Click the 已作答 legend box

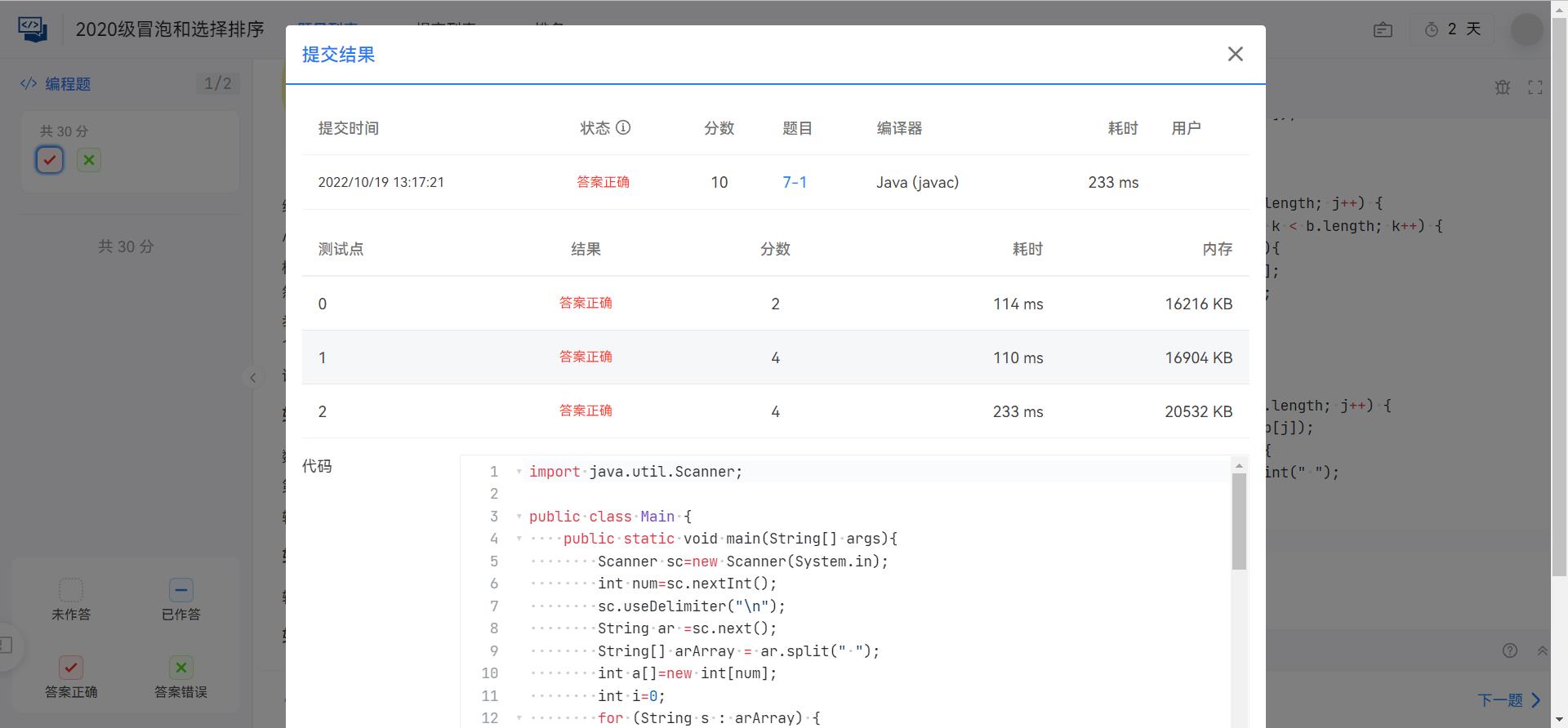click(x=181, y=589)
